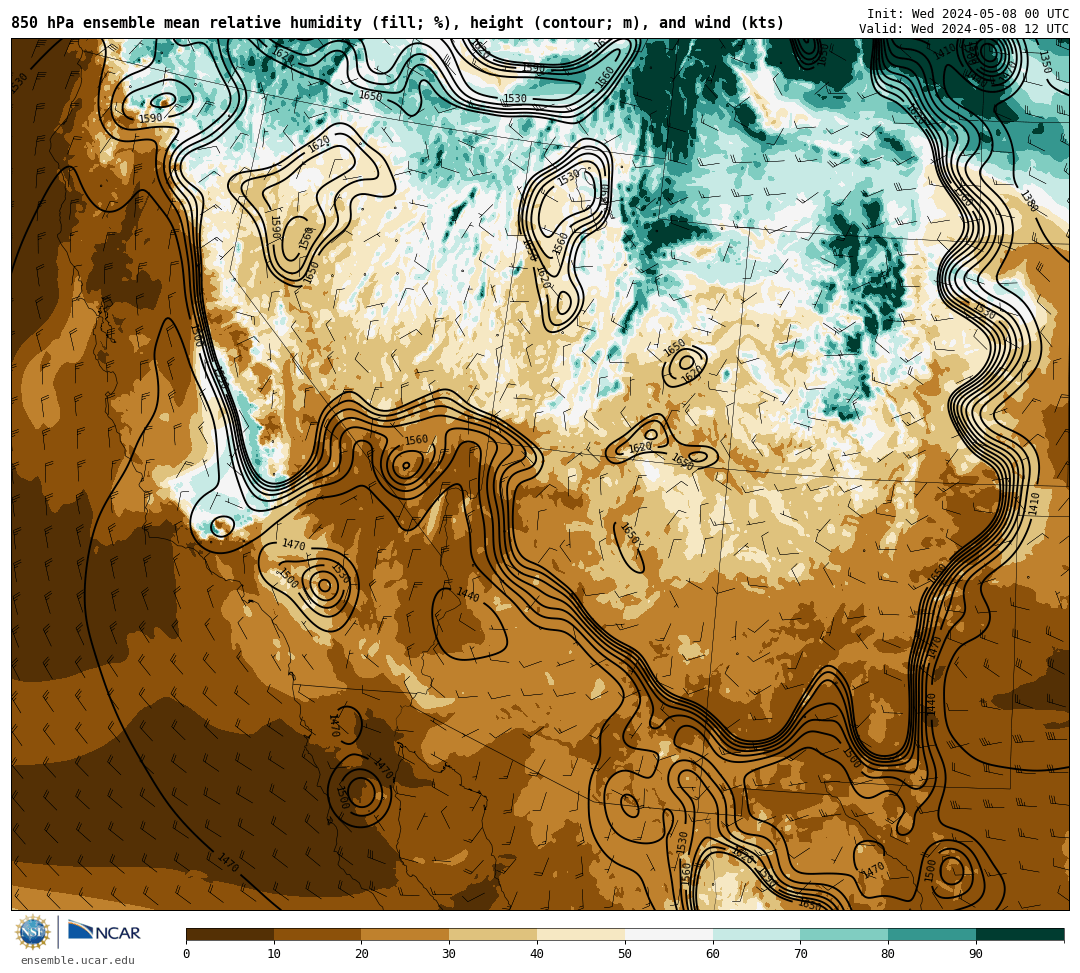
Task: Click the NSF logo emblem
Action: 33,932
